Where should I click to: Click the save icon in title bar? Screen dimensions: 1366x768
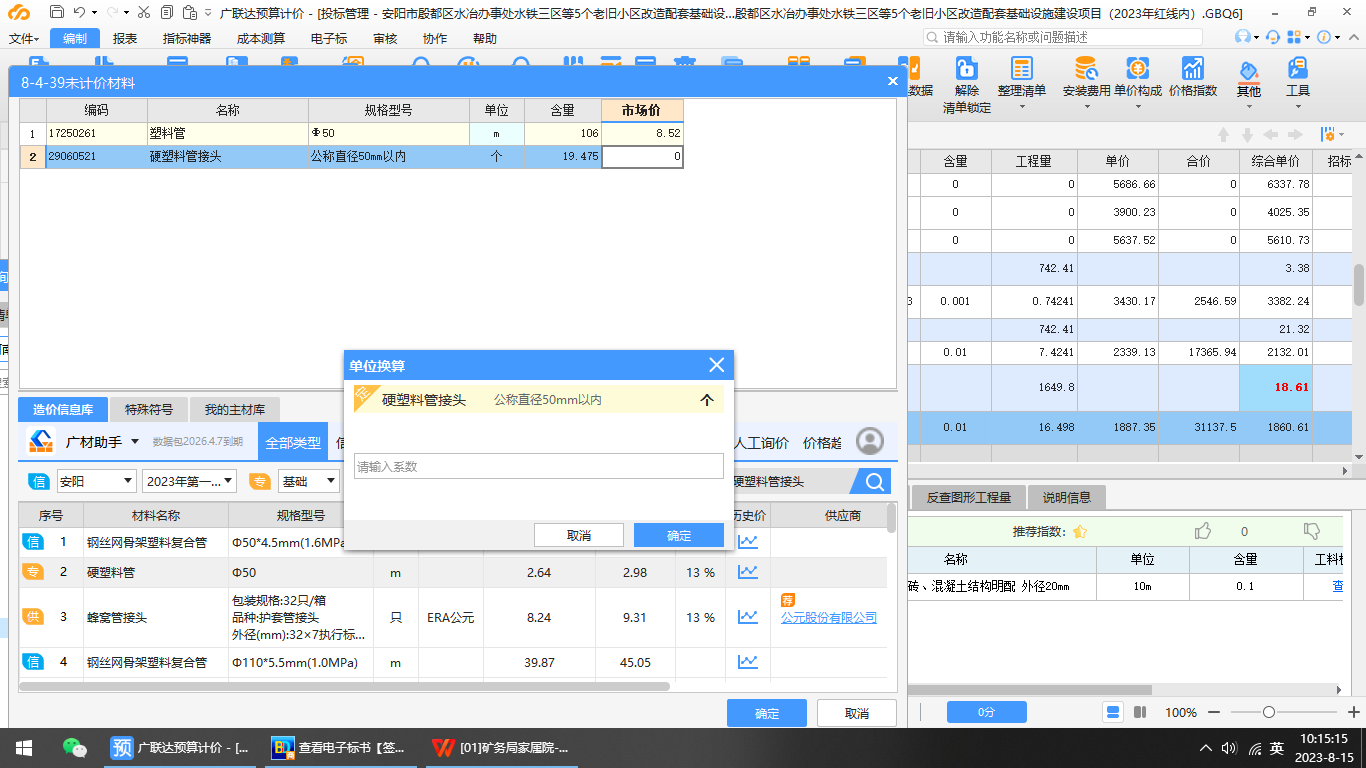(56, 13)
